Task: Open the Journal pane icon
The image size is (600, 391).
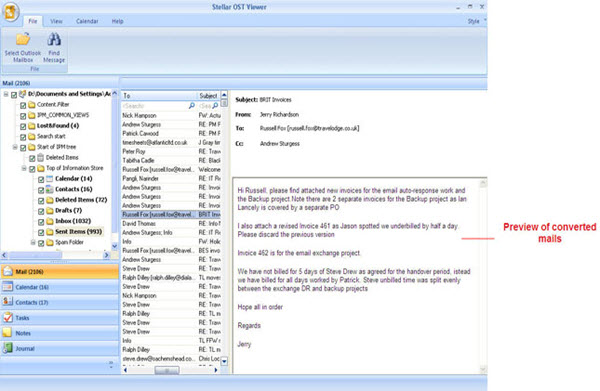Action: point(7,348)
